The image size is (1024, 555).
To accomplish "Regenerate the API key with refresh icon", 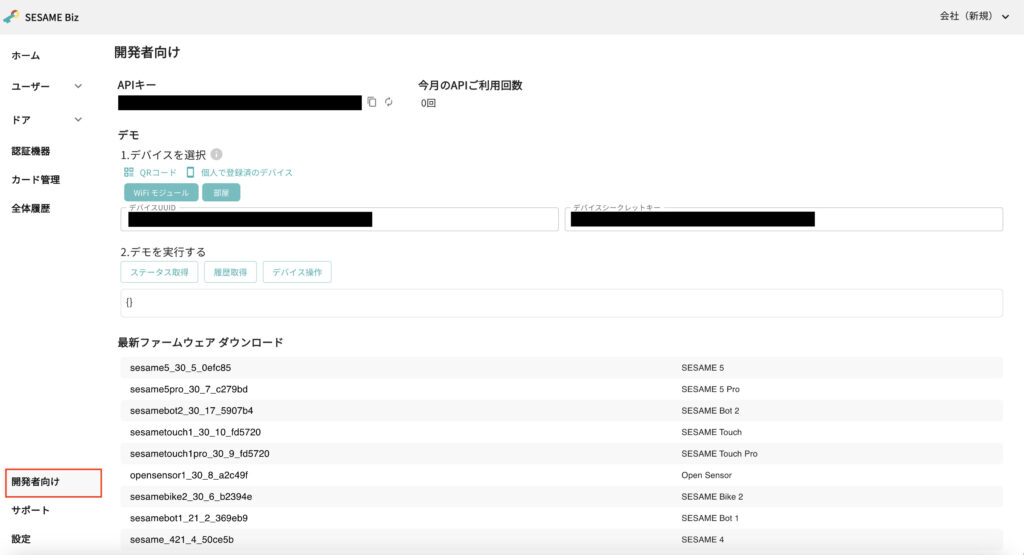I will coord(389,102).
